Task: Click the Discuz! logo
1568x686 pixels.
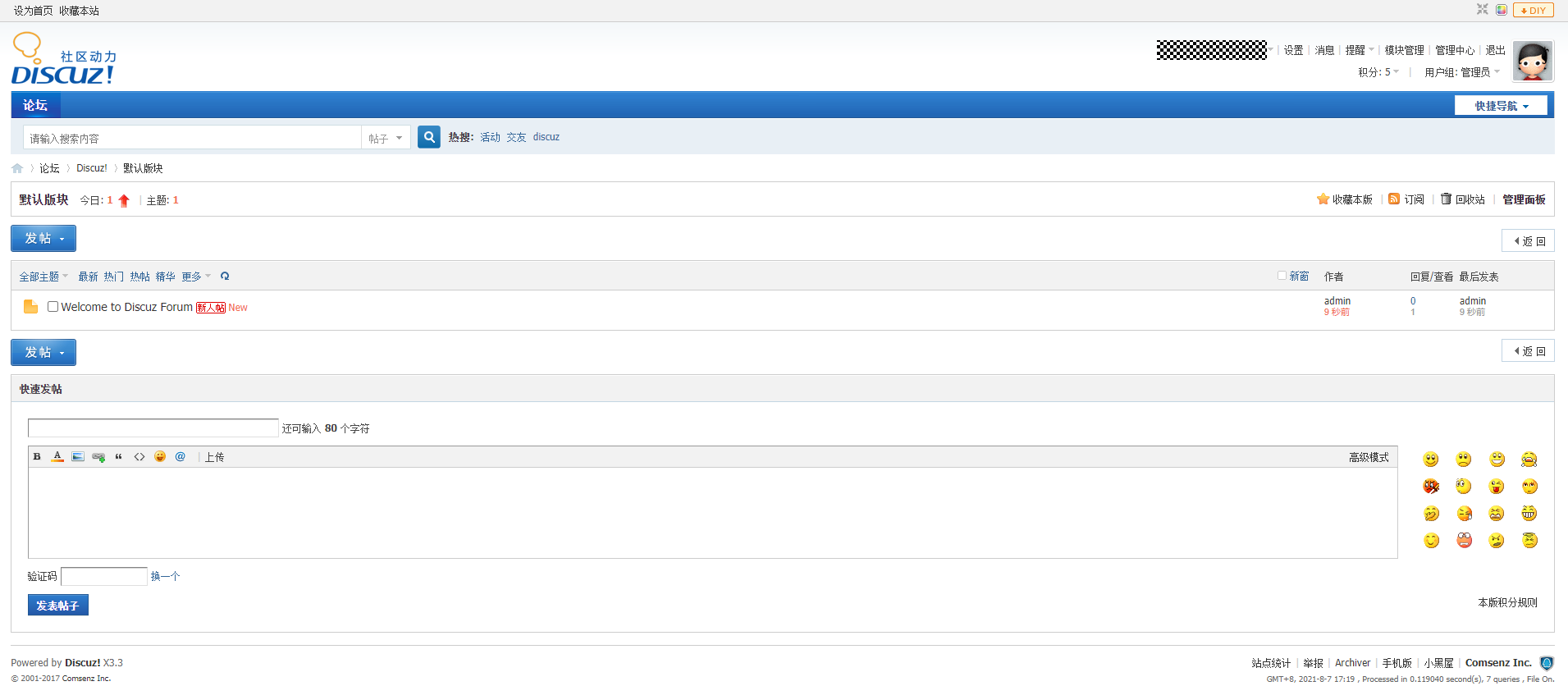Action: pyautogui.click(x=63, y=58)
